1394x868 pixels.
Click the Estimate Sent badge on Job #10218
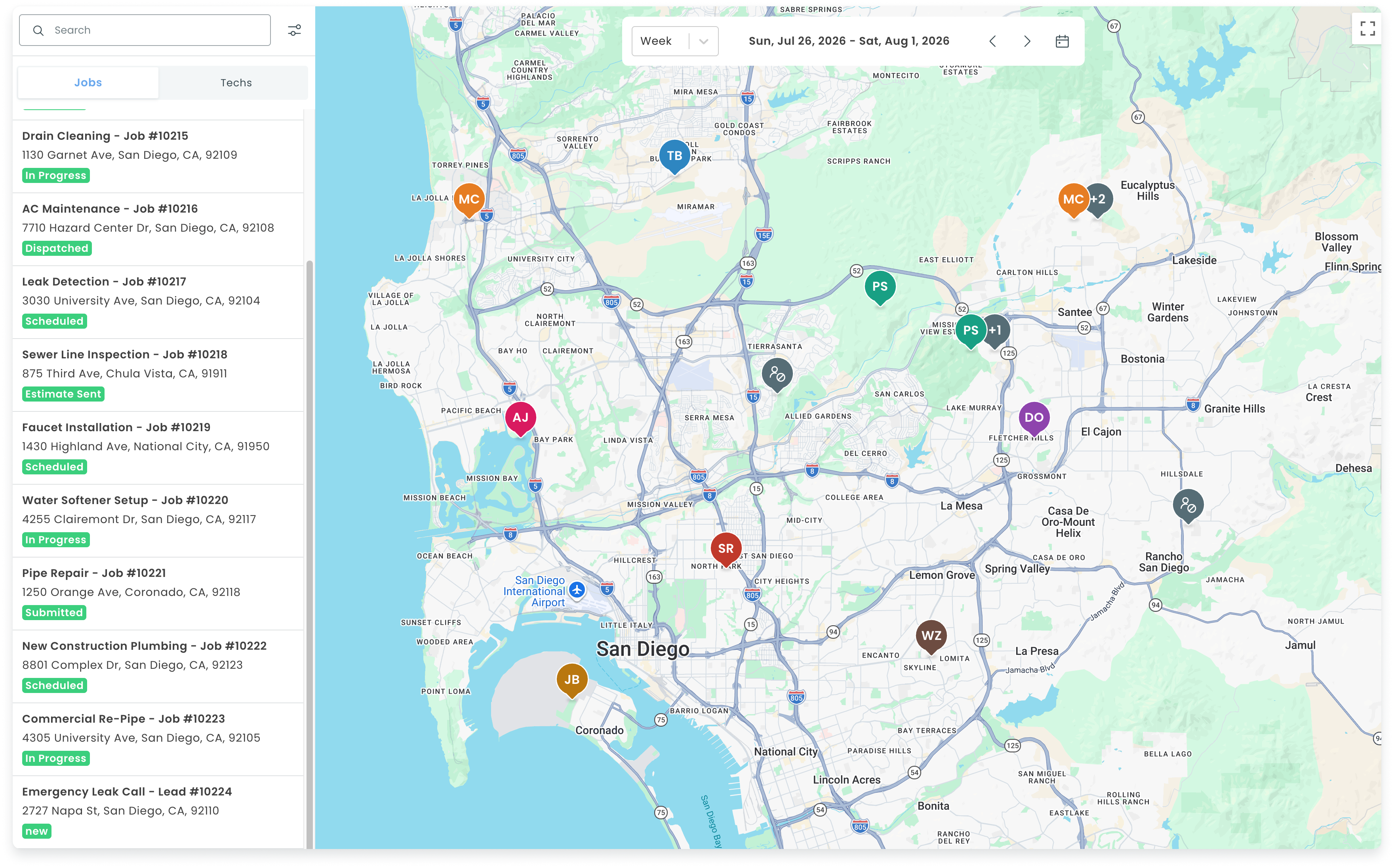click(x=63, y=394)
